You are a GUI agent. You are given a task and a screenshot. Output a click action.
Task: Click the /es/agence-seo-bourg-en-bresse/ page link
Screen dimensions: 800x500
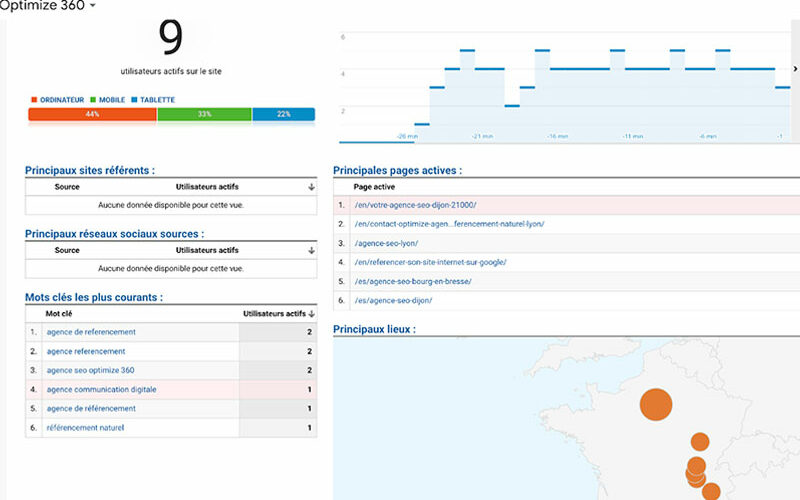pyautogui.click(x=412, y=281)
